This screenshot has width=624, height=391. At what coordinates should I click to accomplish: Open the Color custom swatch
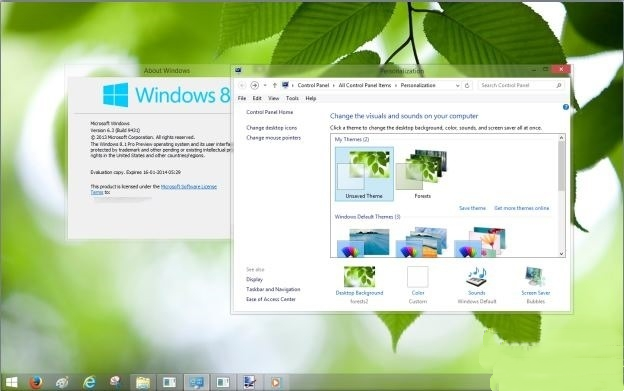[417, 277]
